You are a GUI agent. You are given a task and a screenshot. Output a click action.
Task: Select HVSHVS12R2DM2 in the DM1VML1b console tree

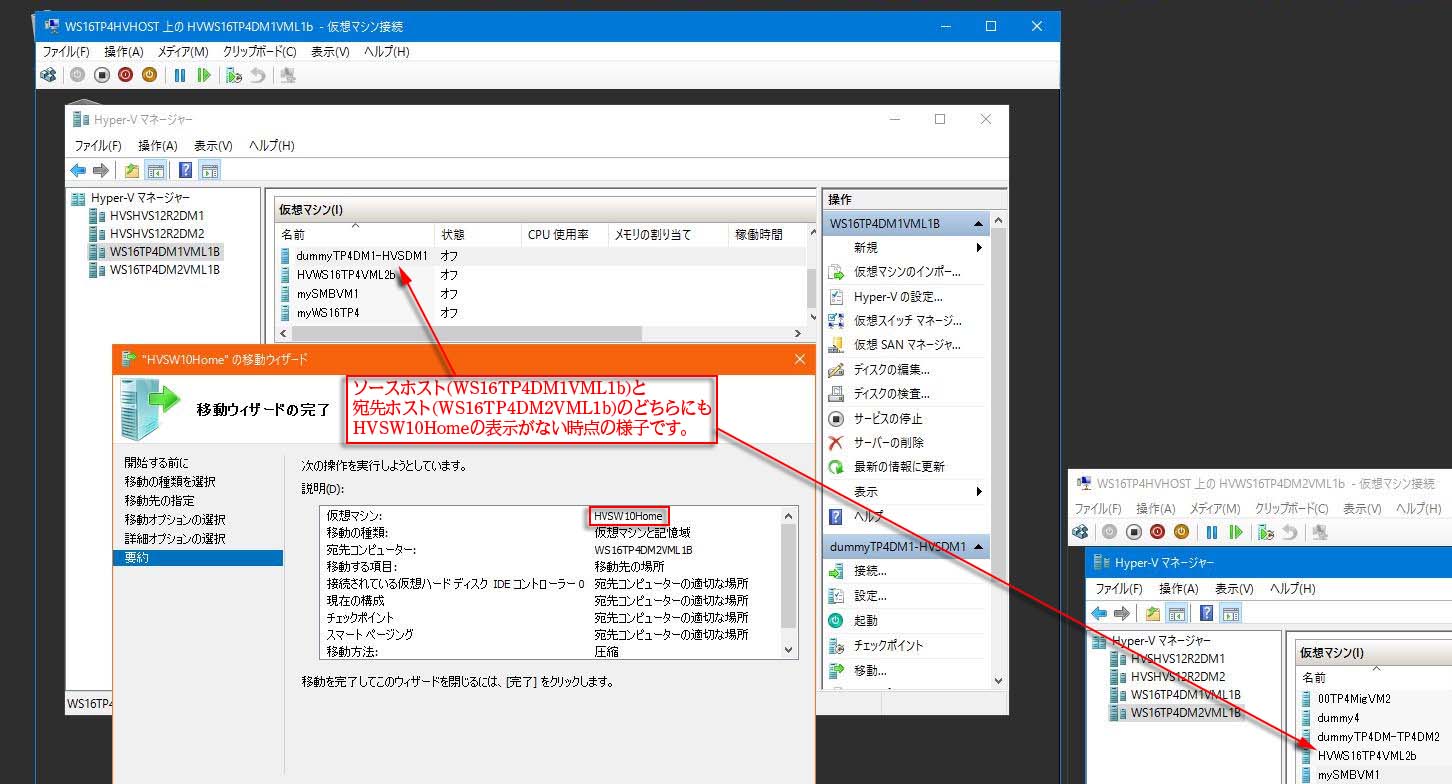click(156, 233)
